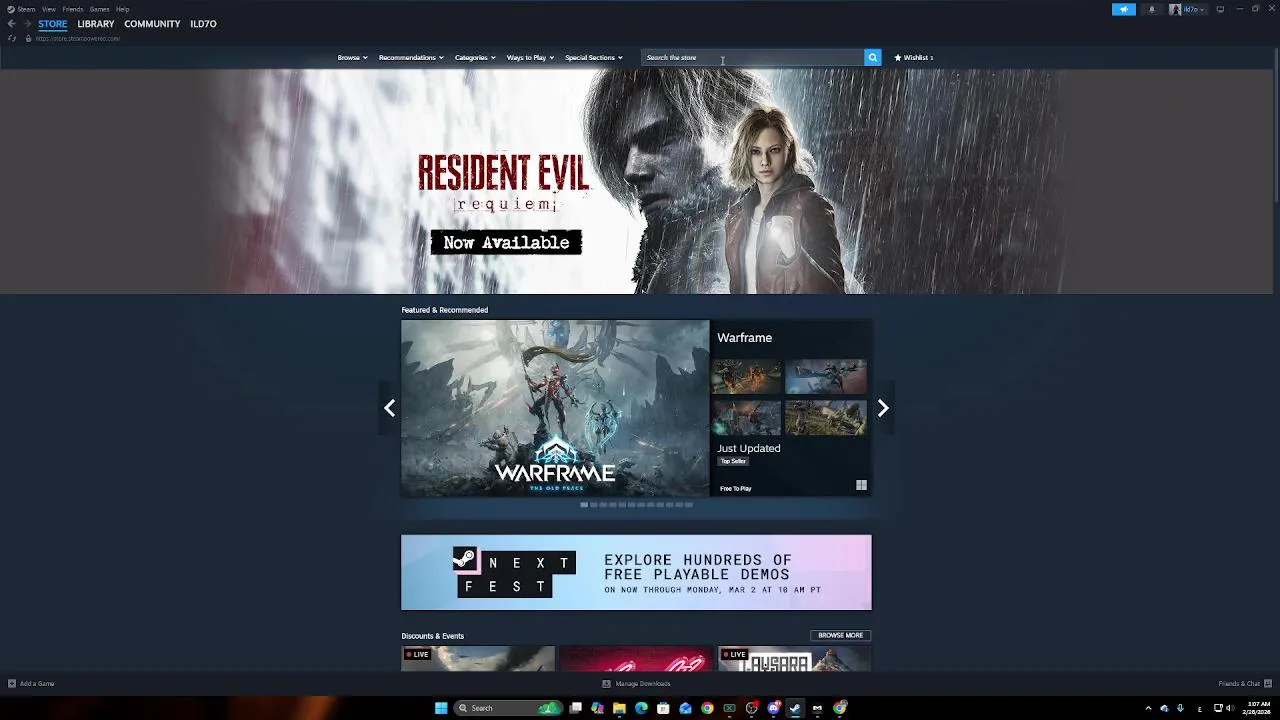Select the second Warframe screenshot thumbnail
Image resolution: width=1280 pixels, height=720 pixels.
coord(826,376)
